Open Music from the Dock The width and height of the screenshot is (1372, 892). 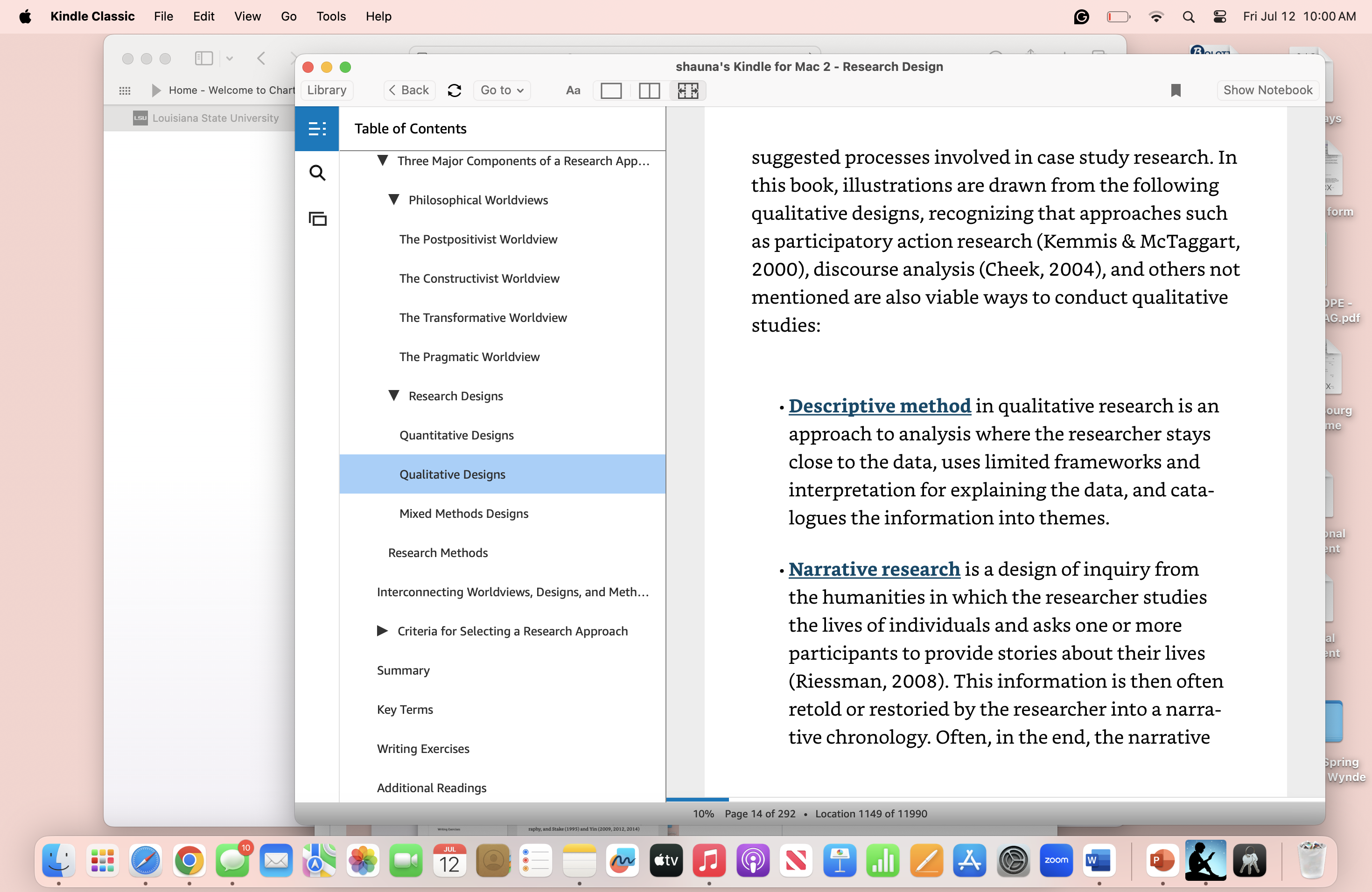(x=709, y=861)
